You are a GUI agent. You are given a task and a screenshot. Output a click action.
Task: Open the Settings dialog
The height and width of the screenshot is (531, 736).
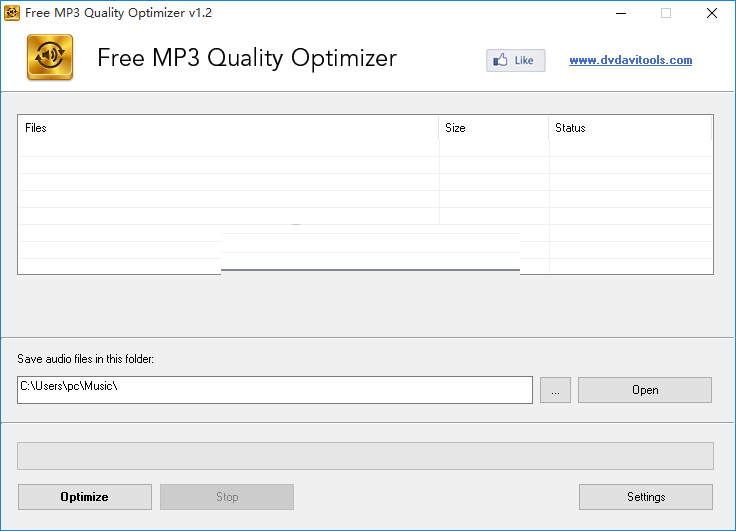pos(645,497)
